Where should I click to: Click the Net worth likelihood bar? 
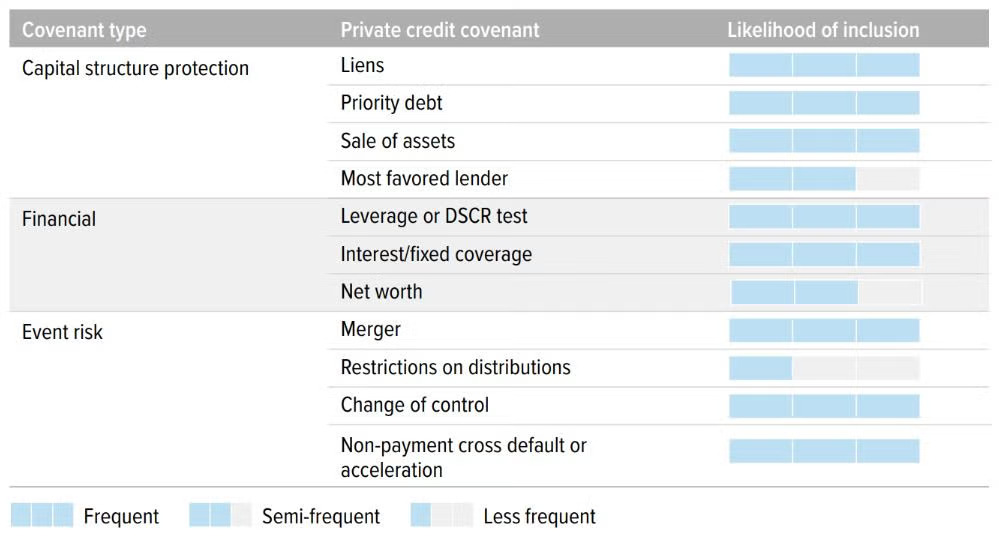tap(825, 292)
